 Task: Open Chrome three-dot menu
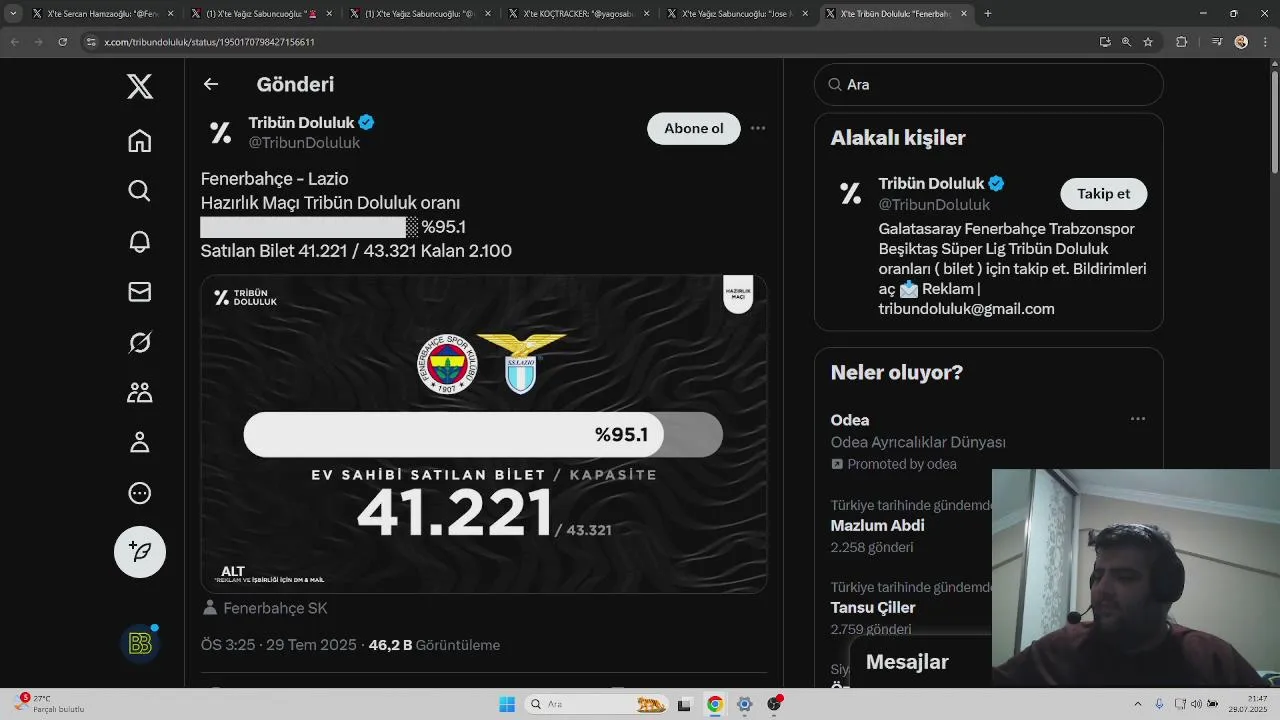(1264, 42)
